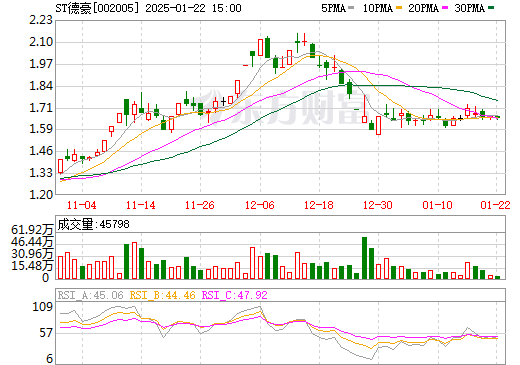The height and width of the screenshot is (365, 520).
Task: Click the 10PMA legend label
Action: 378,8
